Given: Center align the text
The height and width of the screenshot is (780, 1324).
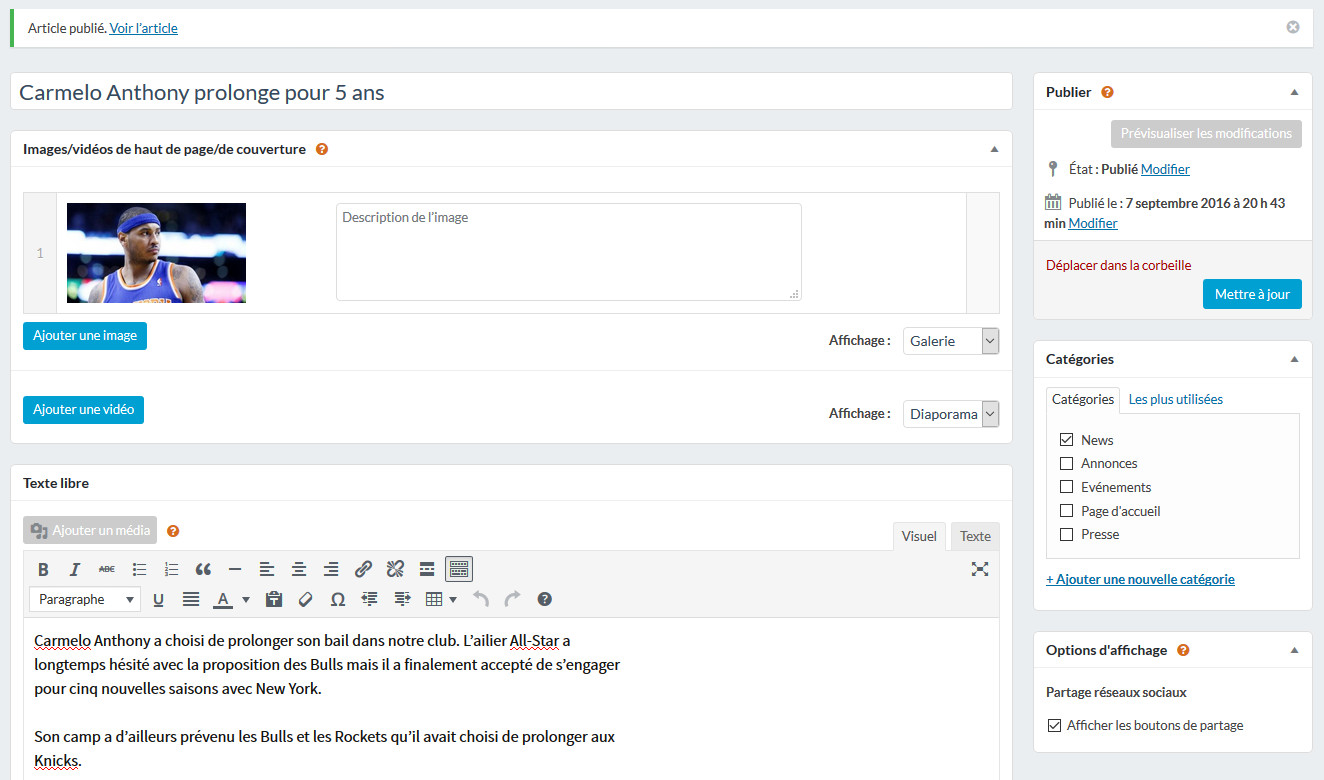Looking at the screenshot, I should click(x=299, y=569).
